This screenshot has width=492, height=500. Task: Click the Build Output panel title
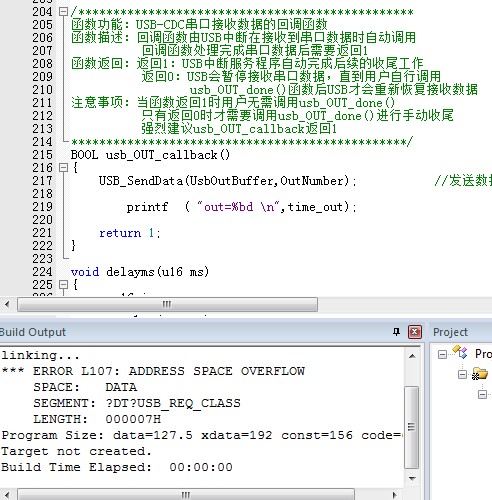click(x=33, y=332)
